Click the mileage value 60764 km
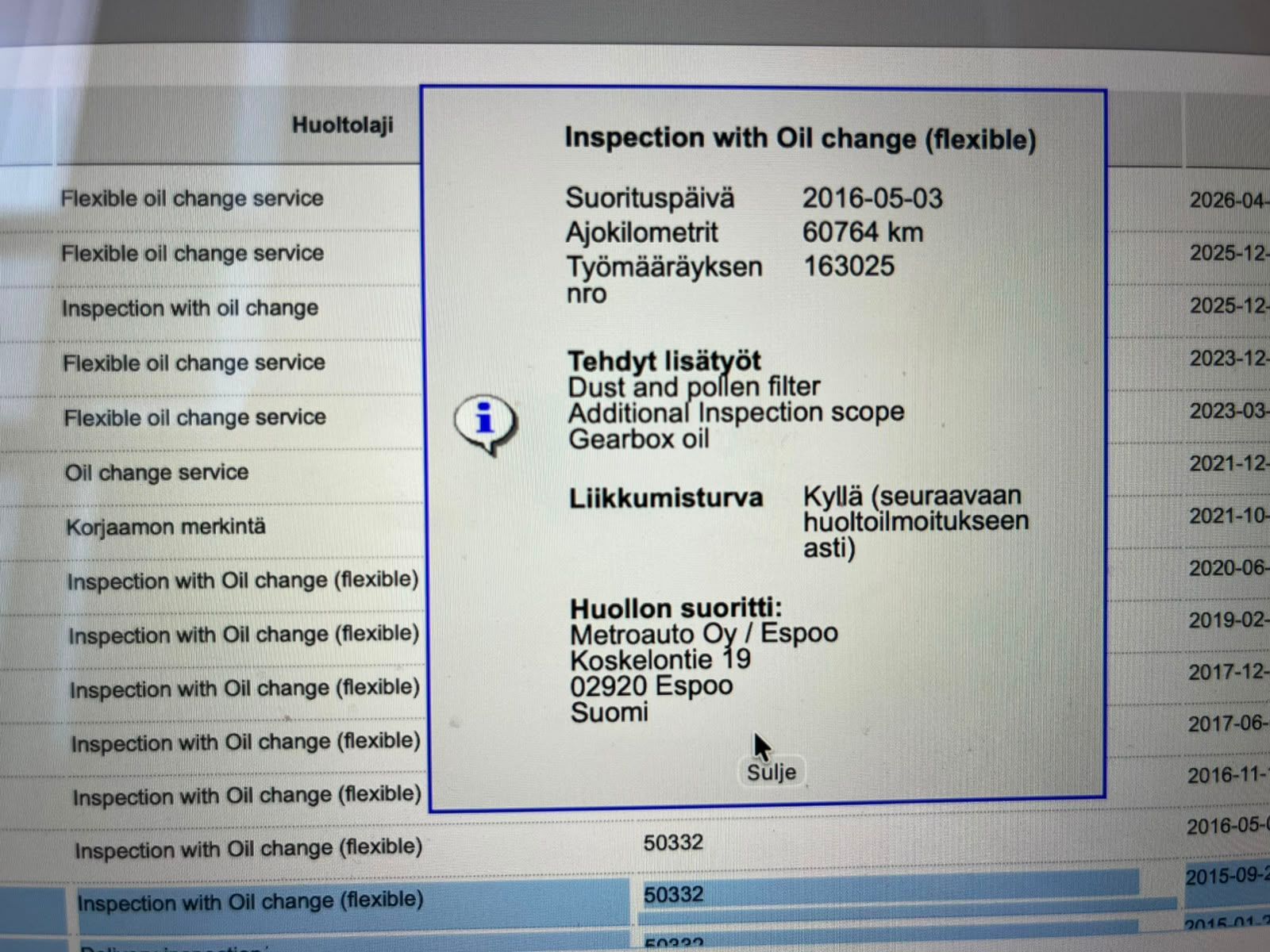This screenshot has width=1270, height=952. click(x=863, y=232)
